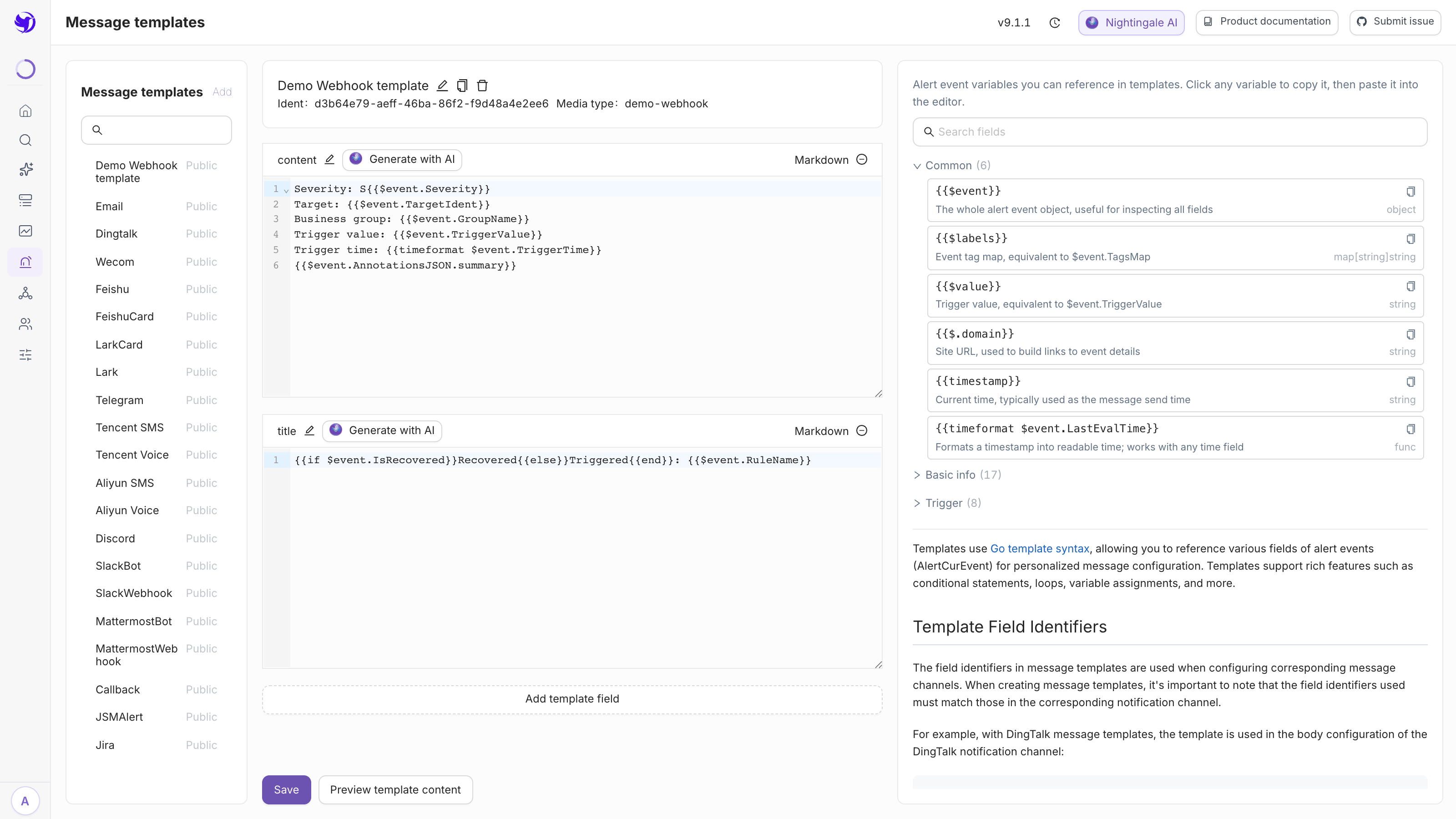Copy the {{$event}} variable
Image resolution: width=1456 pixels, height=819 pixels.
point(1411,192)
